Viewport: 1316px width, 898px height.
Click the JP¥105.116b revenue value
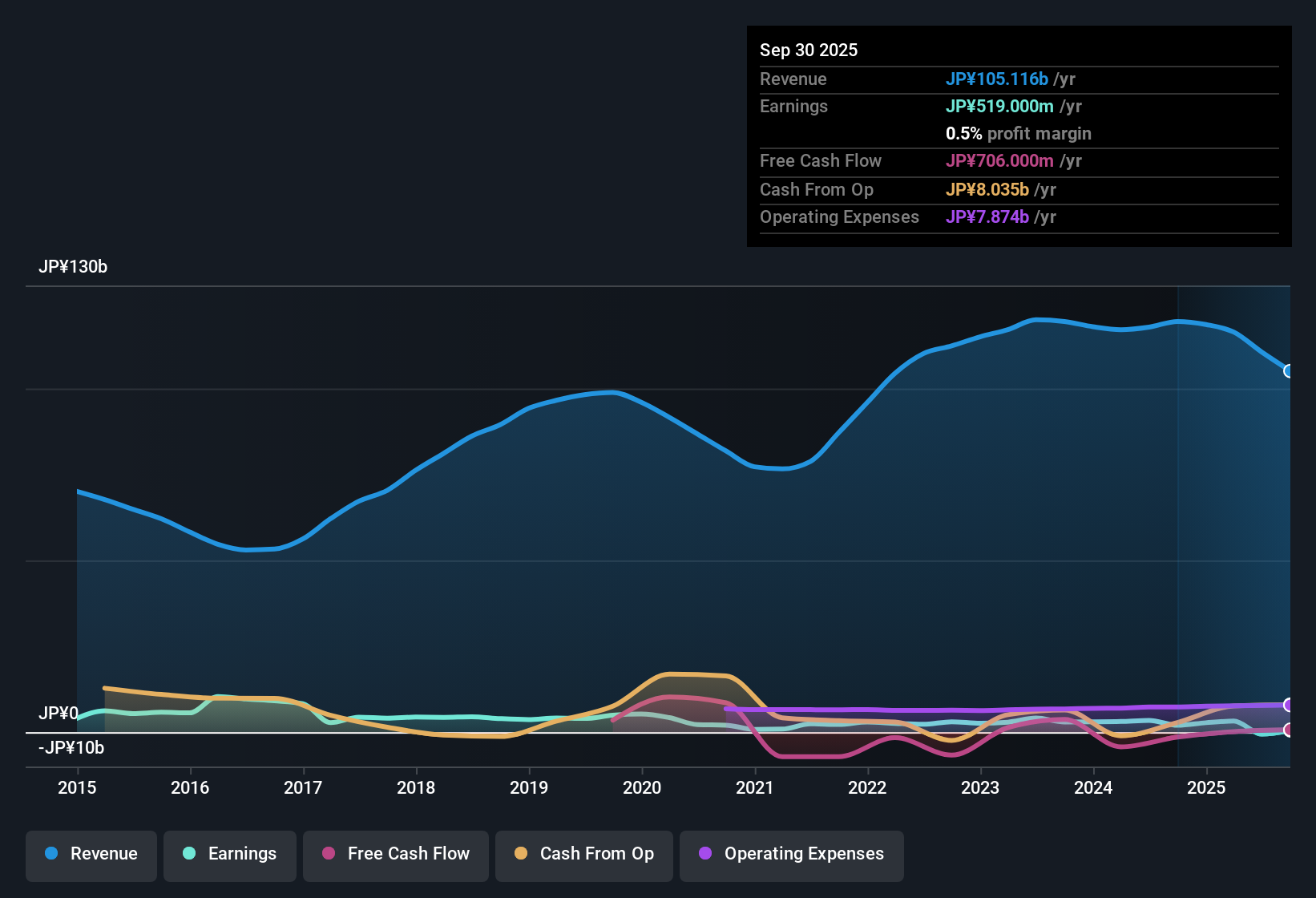(997, 79)
